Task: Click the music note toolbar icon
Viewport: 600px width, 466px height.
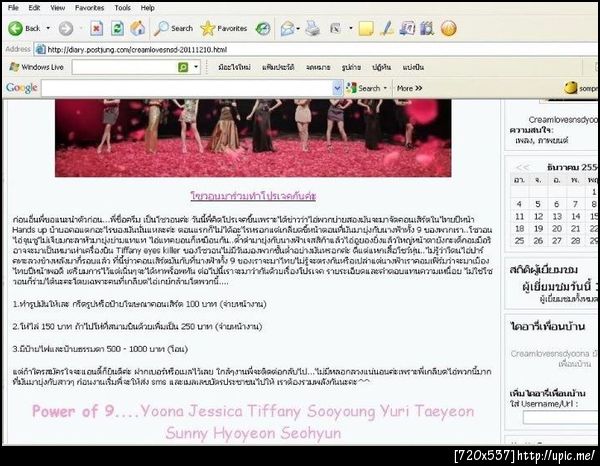Action: pyautogui.click(x=407, y=28)
